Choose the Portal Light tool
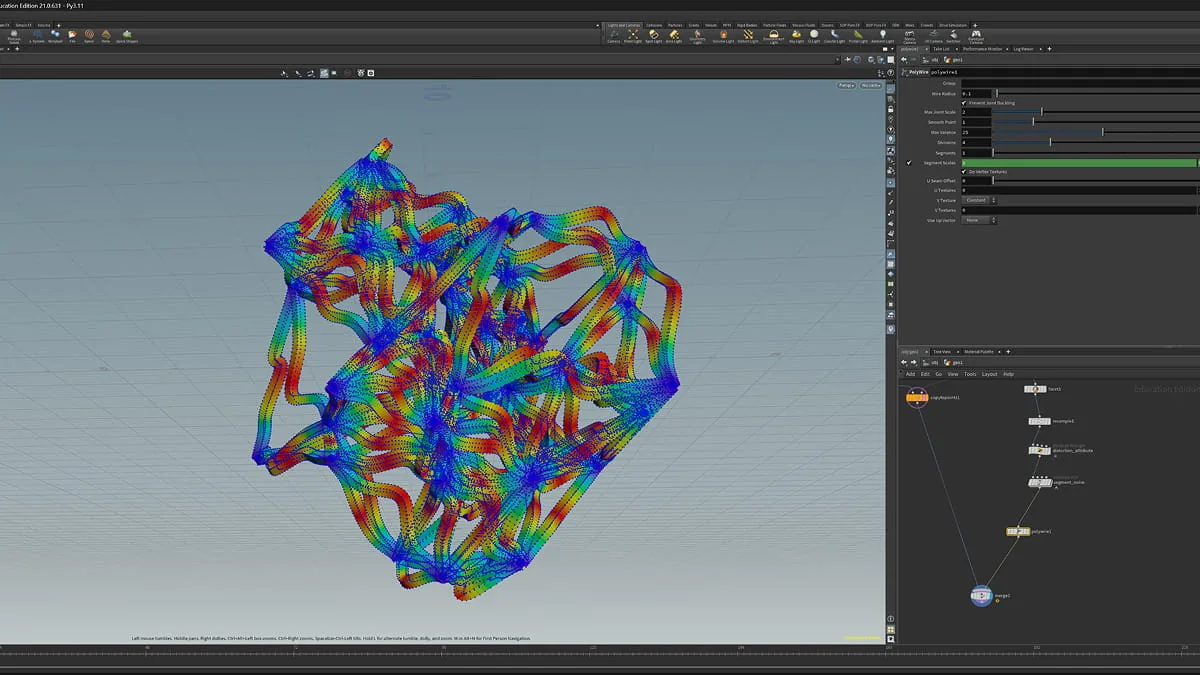The image size is (1200, 675). point(858,36)
